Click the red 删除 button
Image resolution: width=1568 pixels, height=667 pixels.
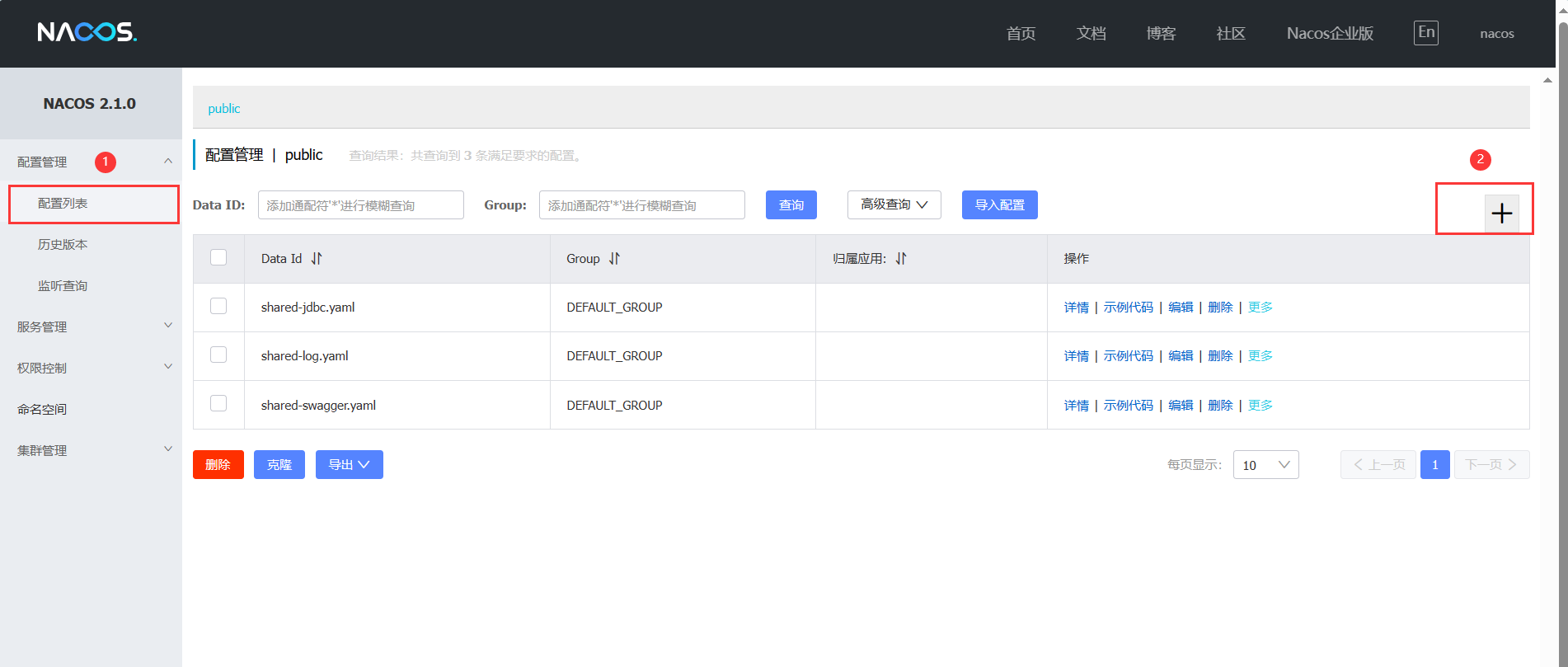[218, 465]
